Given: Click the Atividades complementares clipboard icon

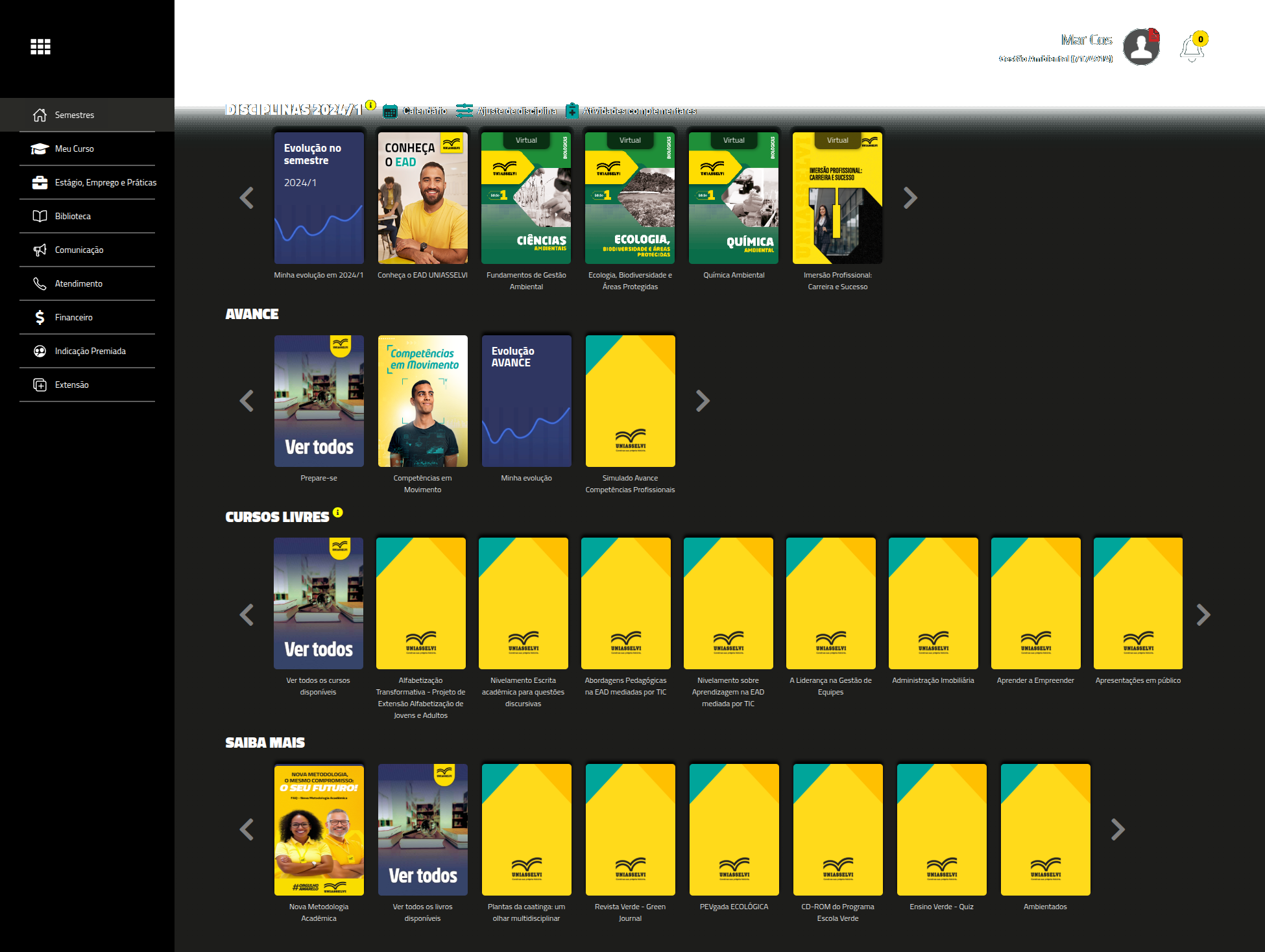Looking at the screenshot, I should 572,111.
